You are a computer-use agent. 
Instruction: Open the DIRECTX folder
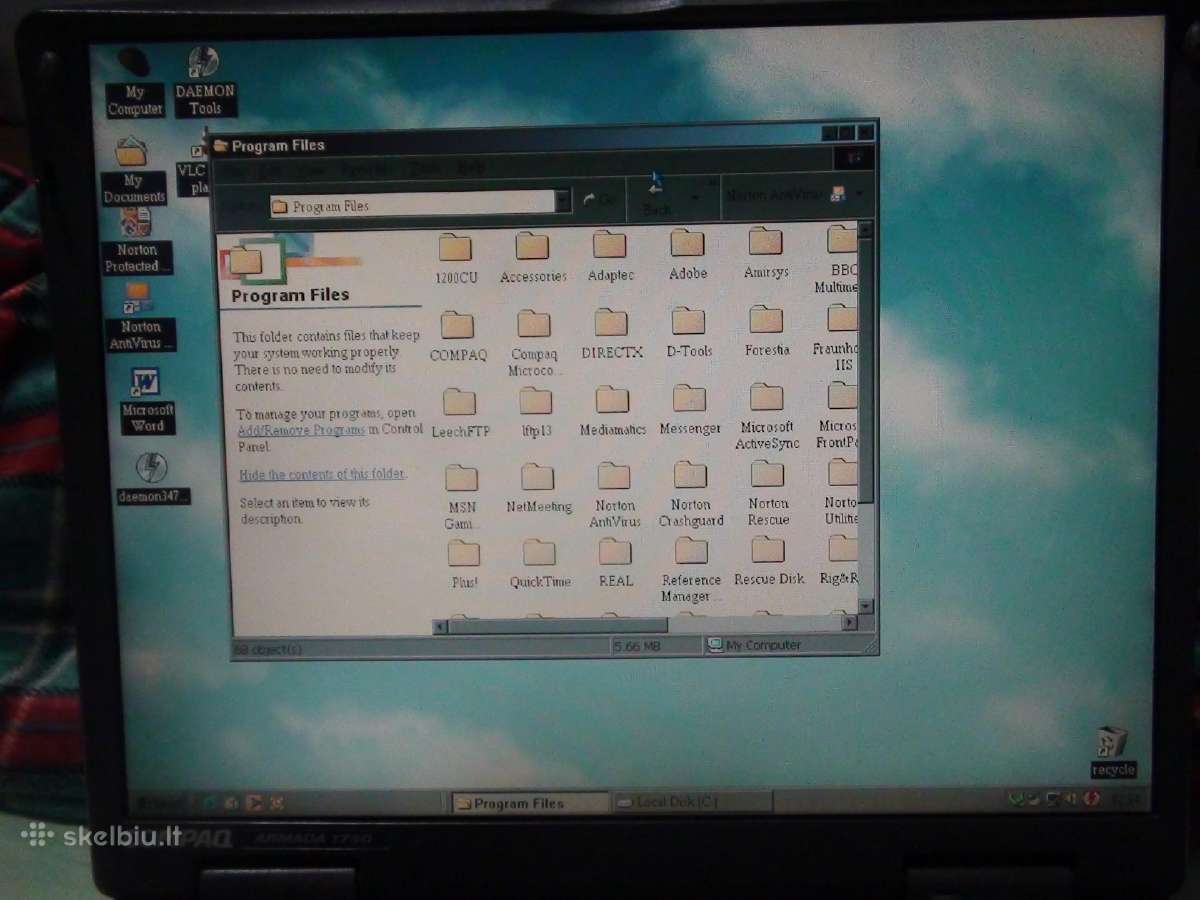point(611,334)
